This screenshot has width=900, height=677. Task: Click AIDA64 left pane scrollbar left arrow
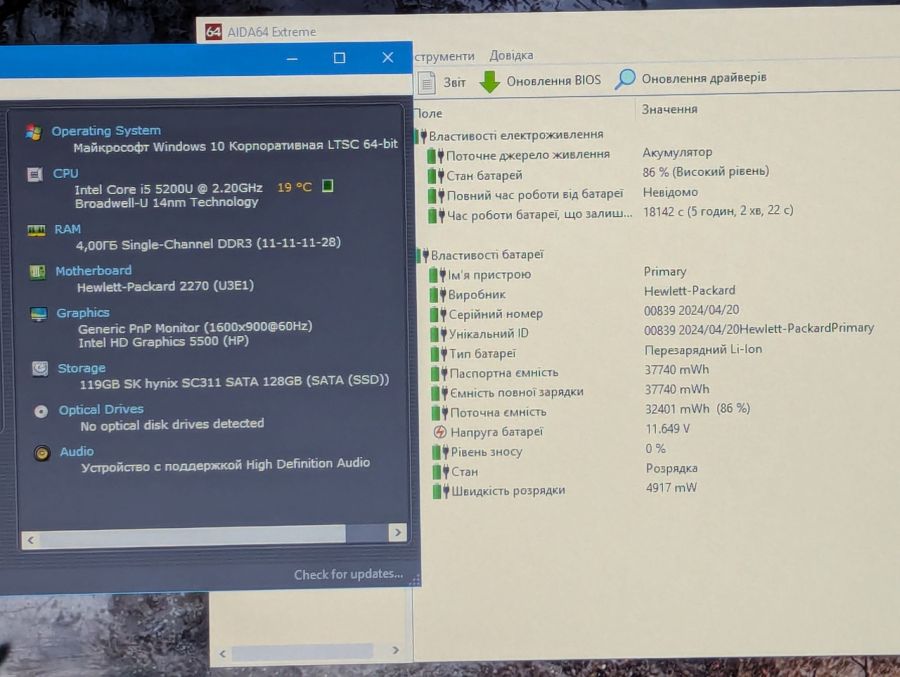(223, 653)
